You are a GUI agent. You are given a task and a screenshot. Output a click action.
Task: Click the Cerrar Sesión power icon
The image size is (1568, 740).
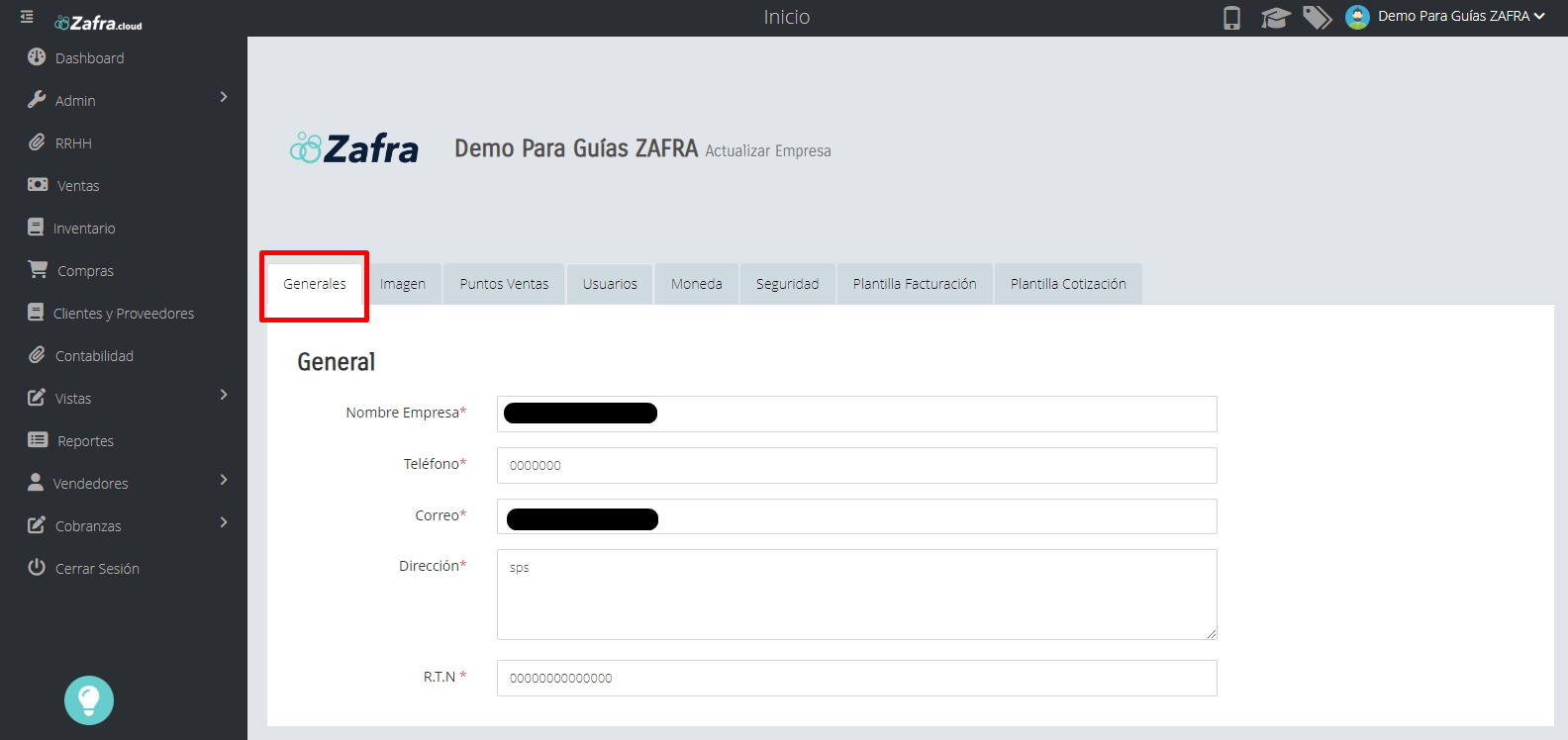tap(37, 567)
